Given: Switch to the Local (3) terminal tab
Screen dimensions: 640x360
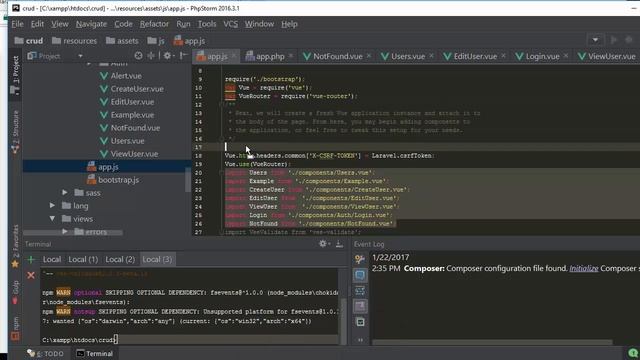Looking at the screenshot, I should 157,259.
